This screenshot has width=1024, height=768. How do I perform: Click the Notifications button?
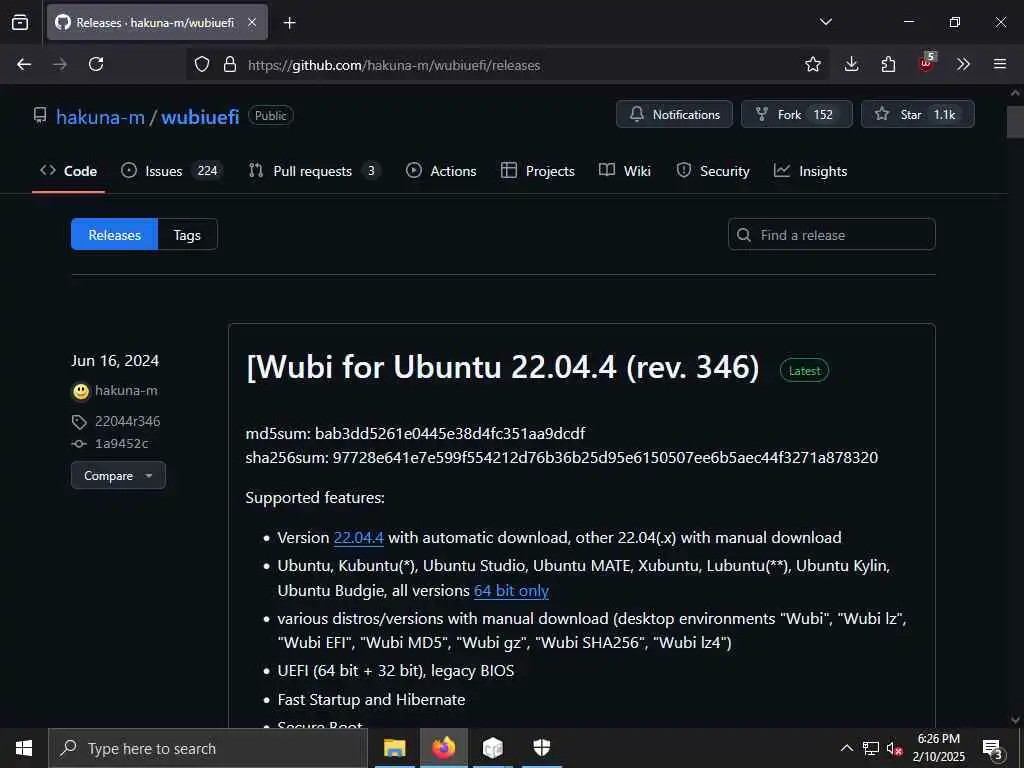click(675, 114)
